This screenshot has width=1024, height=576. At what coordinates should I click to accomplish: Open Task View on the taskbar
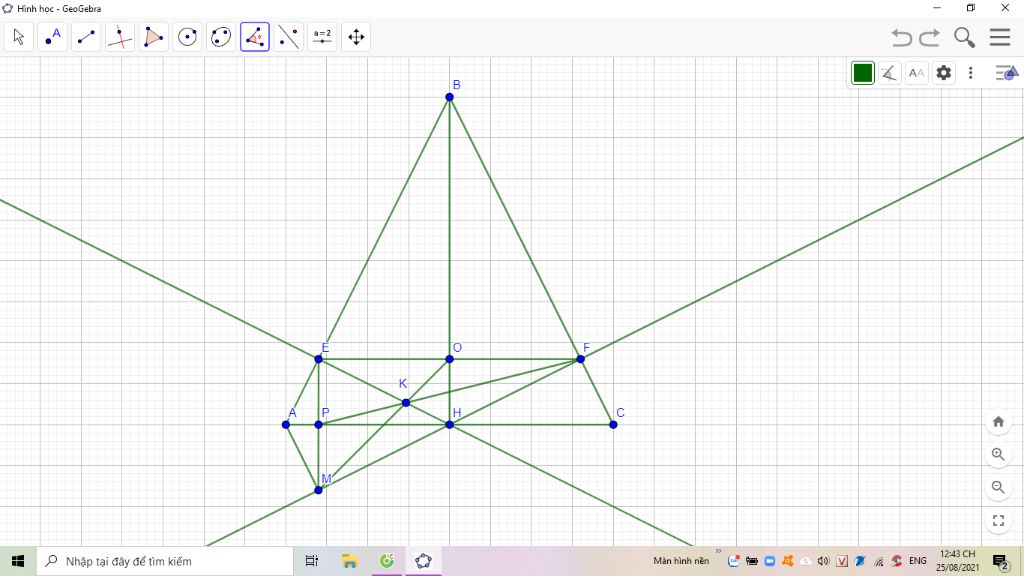[312, 561]
